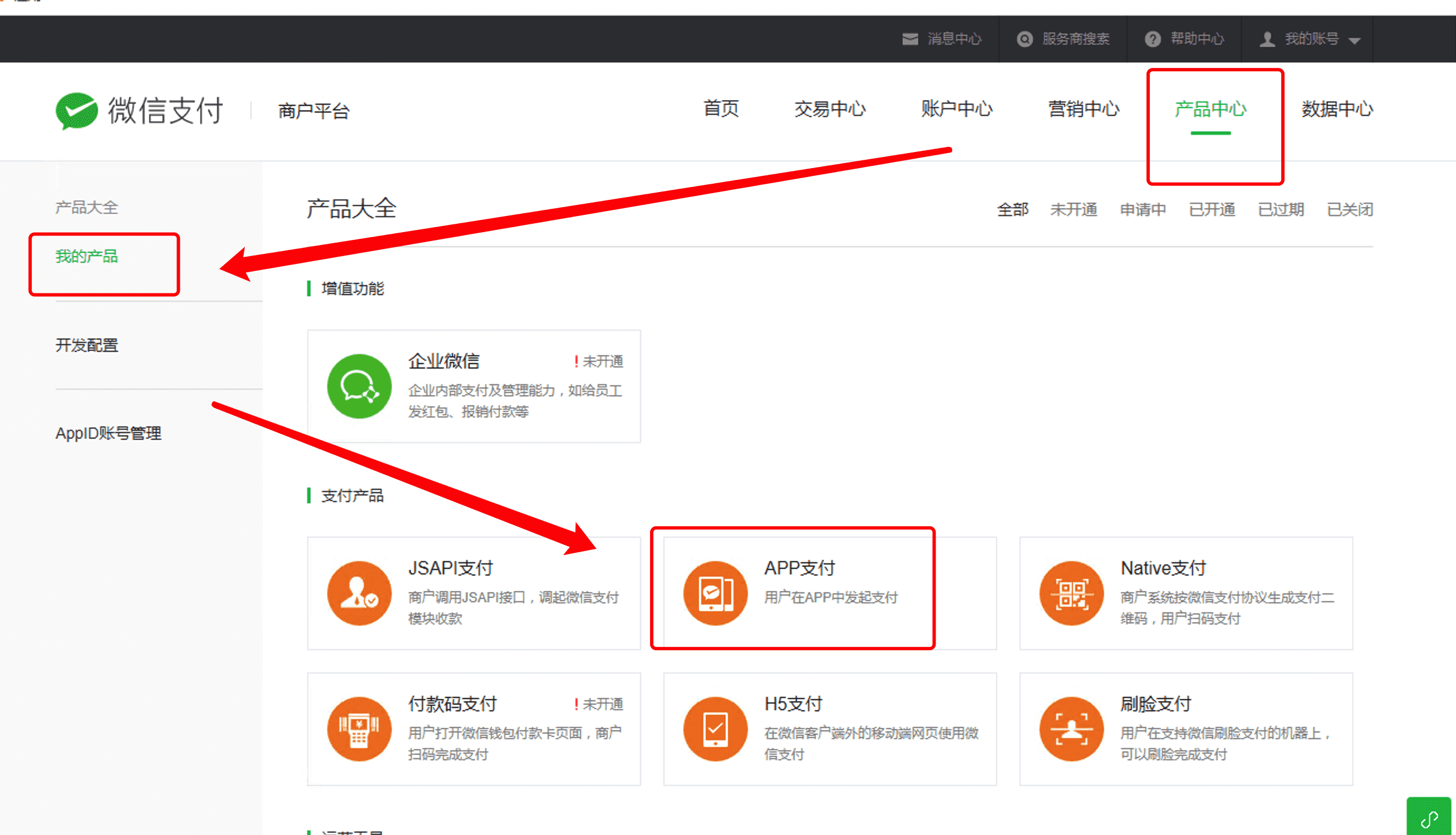Click the 付款码支付 product title
Image resolution: width=1456 pixels, height=835 pixels.
452,704
